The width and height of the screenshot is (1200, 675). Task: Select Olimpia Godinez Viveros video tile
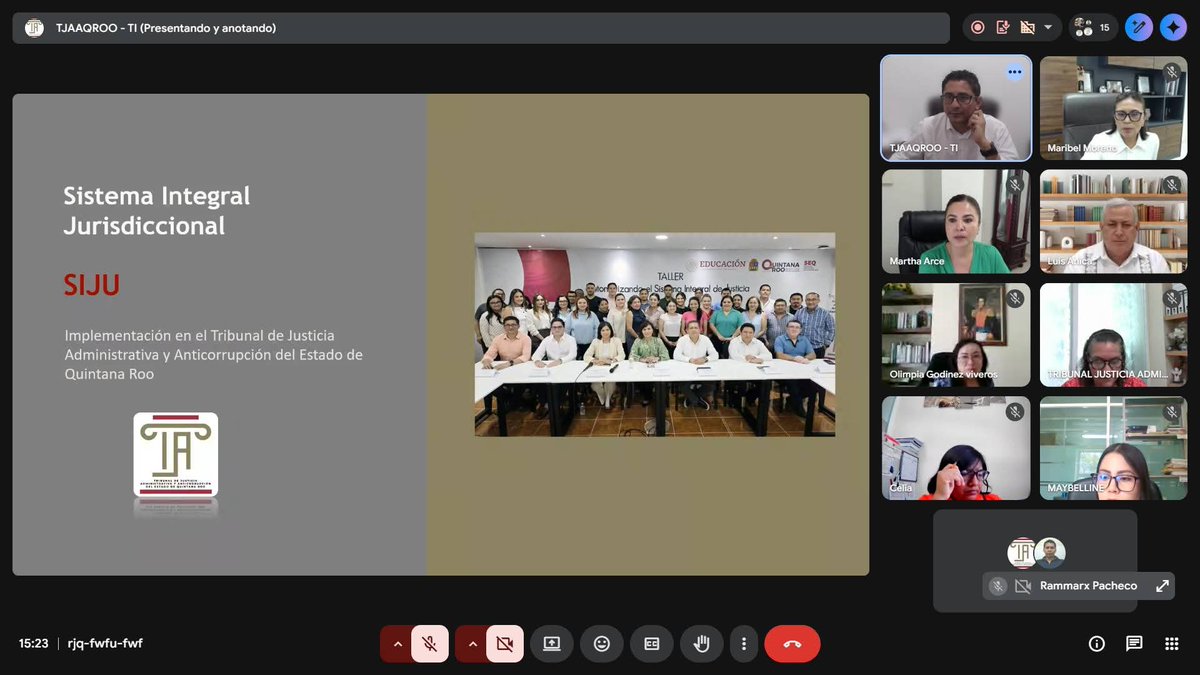956,335
